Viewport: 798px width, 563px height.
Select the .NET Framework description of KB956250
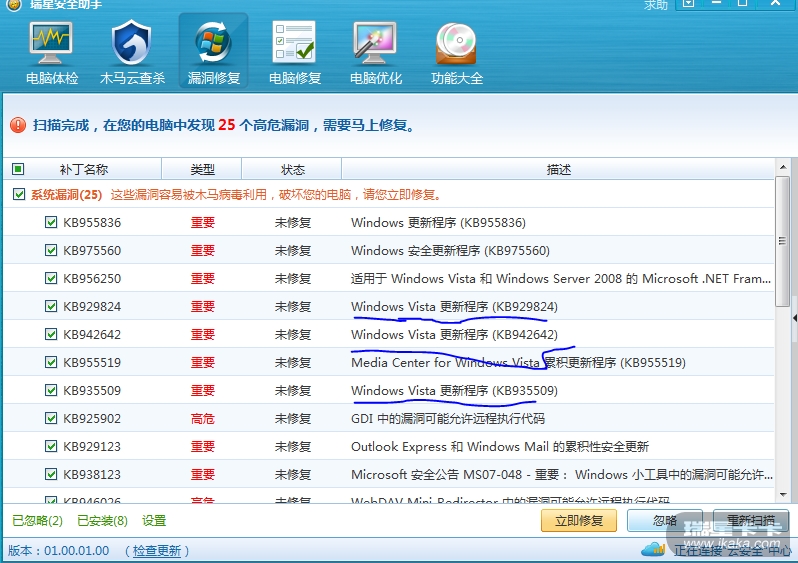561,278
